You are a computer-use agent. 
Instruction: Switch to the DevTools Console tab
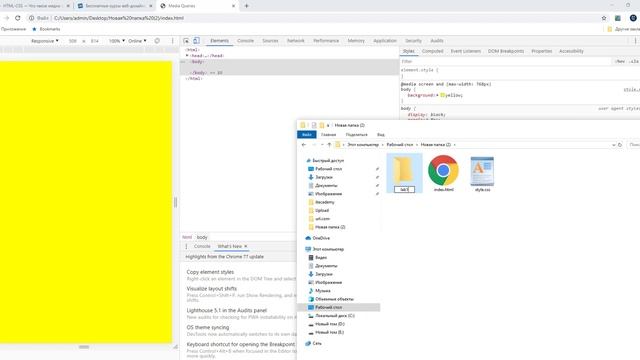(x=245, y=41)
